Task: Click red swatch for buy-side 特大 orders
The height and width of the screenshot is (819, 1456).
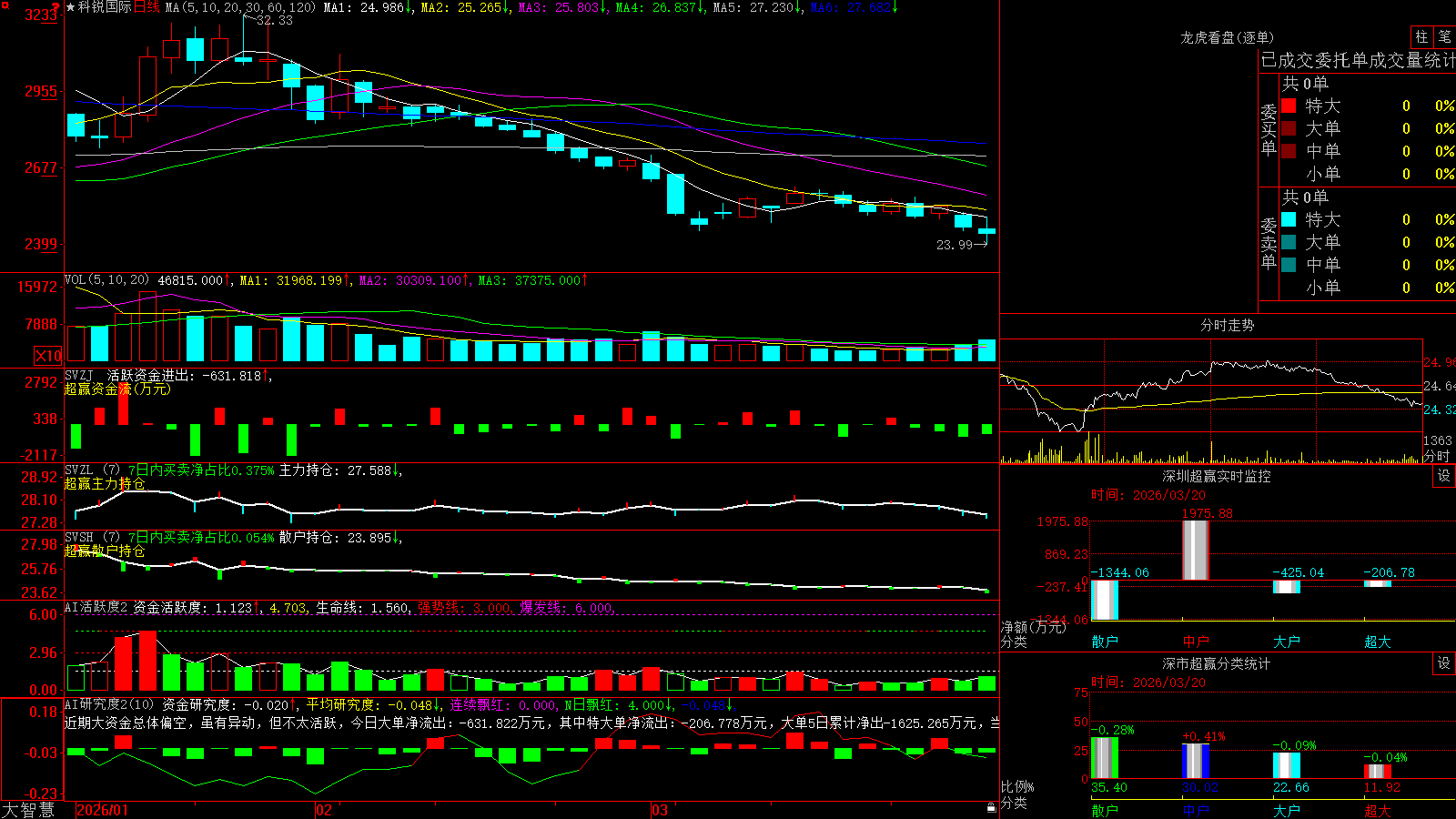Action: tap(1289, 106)
